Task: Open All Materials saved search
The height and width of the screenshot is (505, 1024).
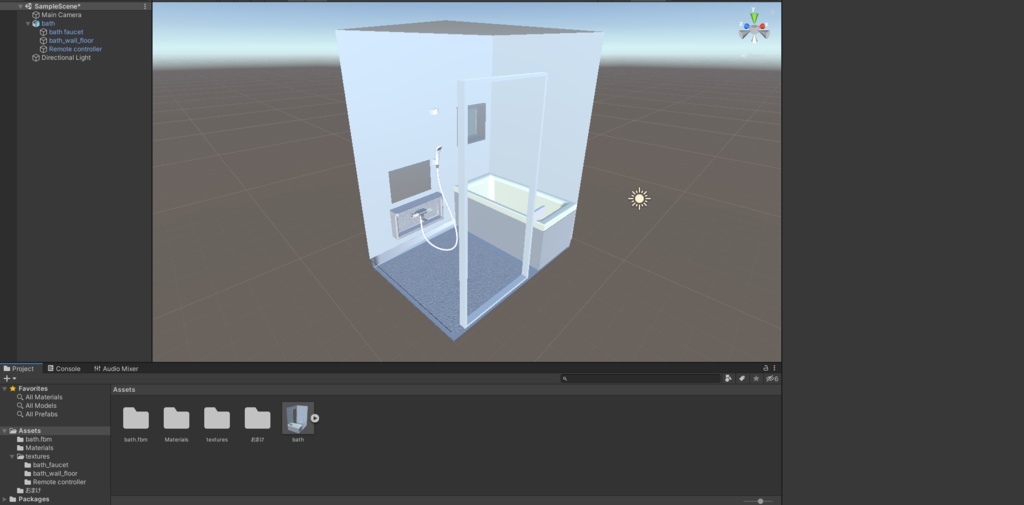Action: [44, 397]
